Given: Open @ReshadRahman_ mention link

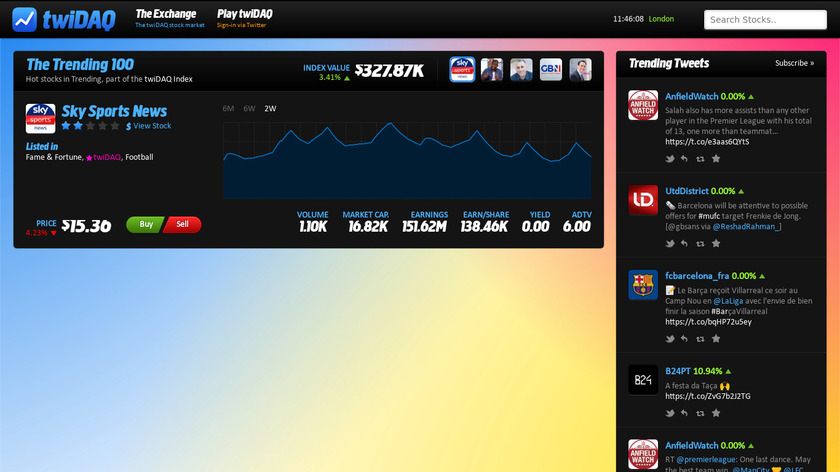Looking at the screenshot, I should click(747, 227).
